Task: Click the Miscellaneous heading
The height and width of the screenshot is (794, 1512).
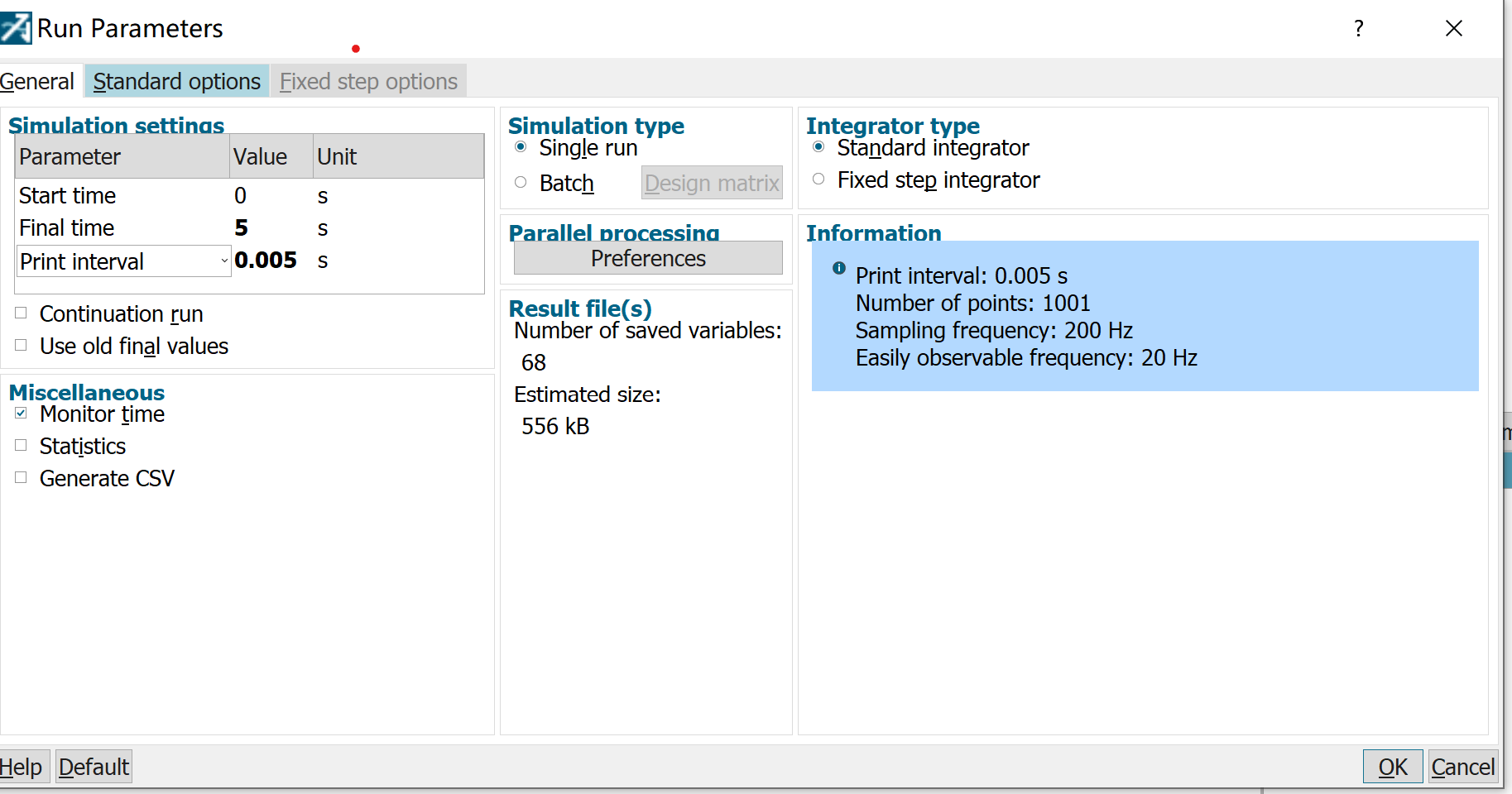Action: click(87, 392)
